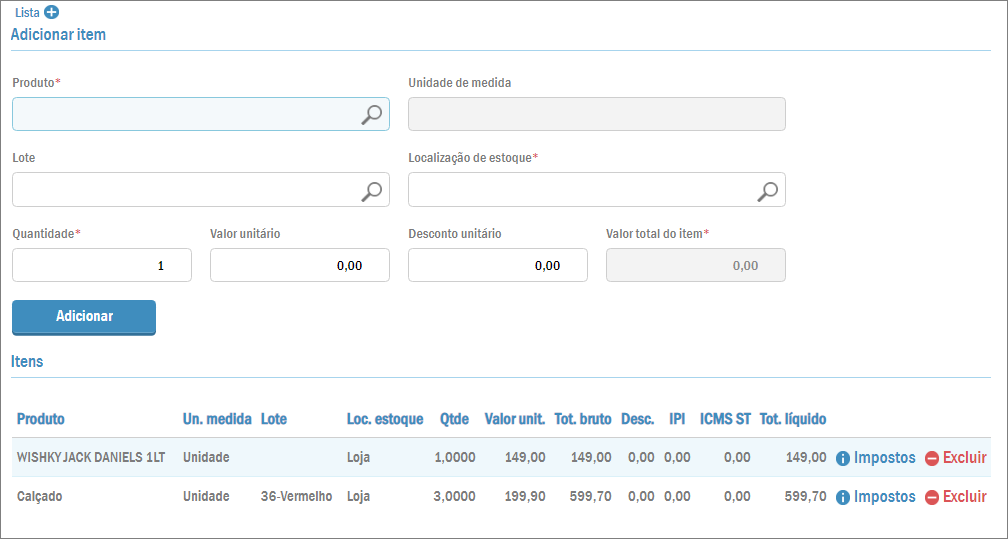Image resolution: width=1008 pixels, height=539 pixels.
Task: Click red remove icon on Calçado row
Action: click(x=931, y=497)
